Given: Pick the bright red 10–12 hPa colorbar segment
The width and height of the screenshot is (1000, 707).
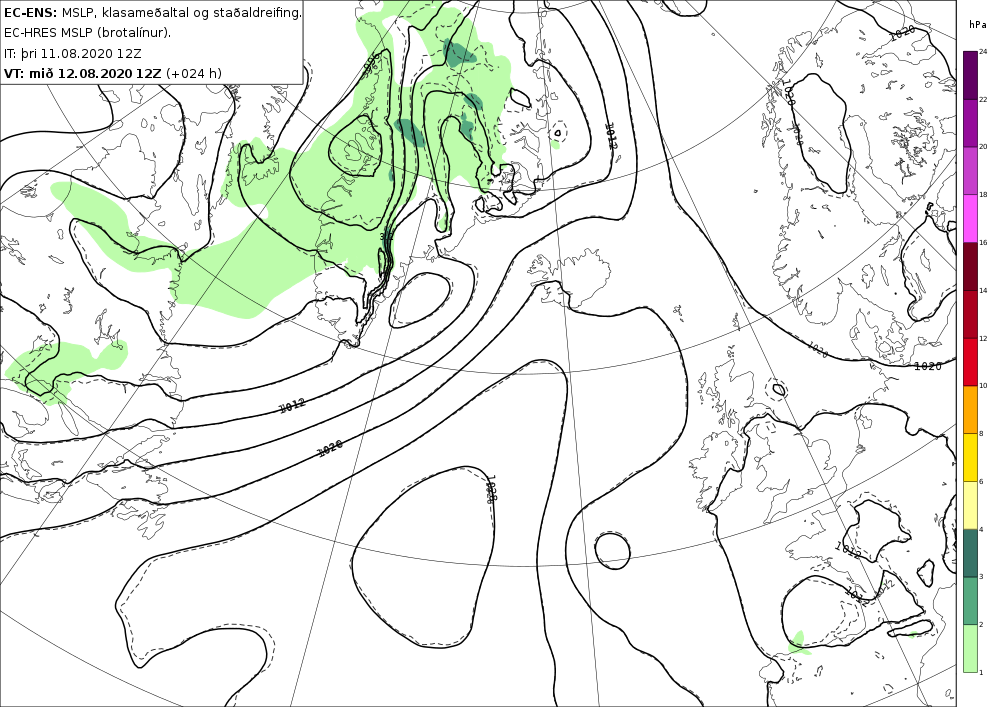Looking at the screenshot, I should click(970, 361).
